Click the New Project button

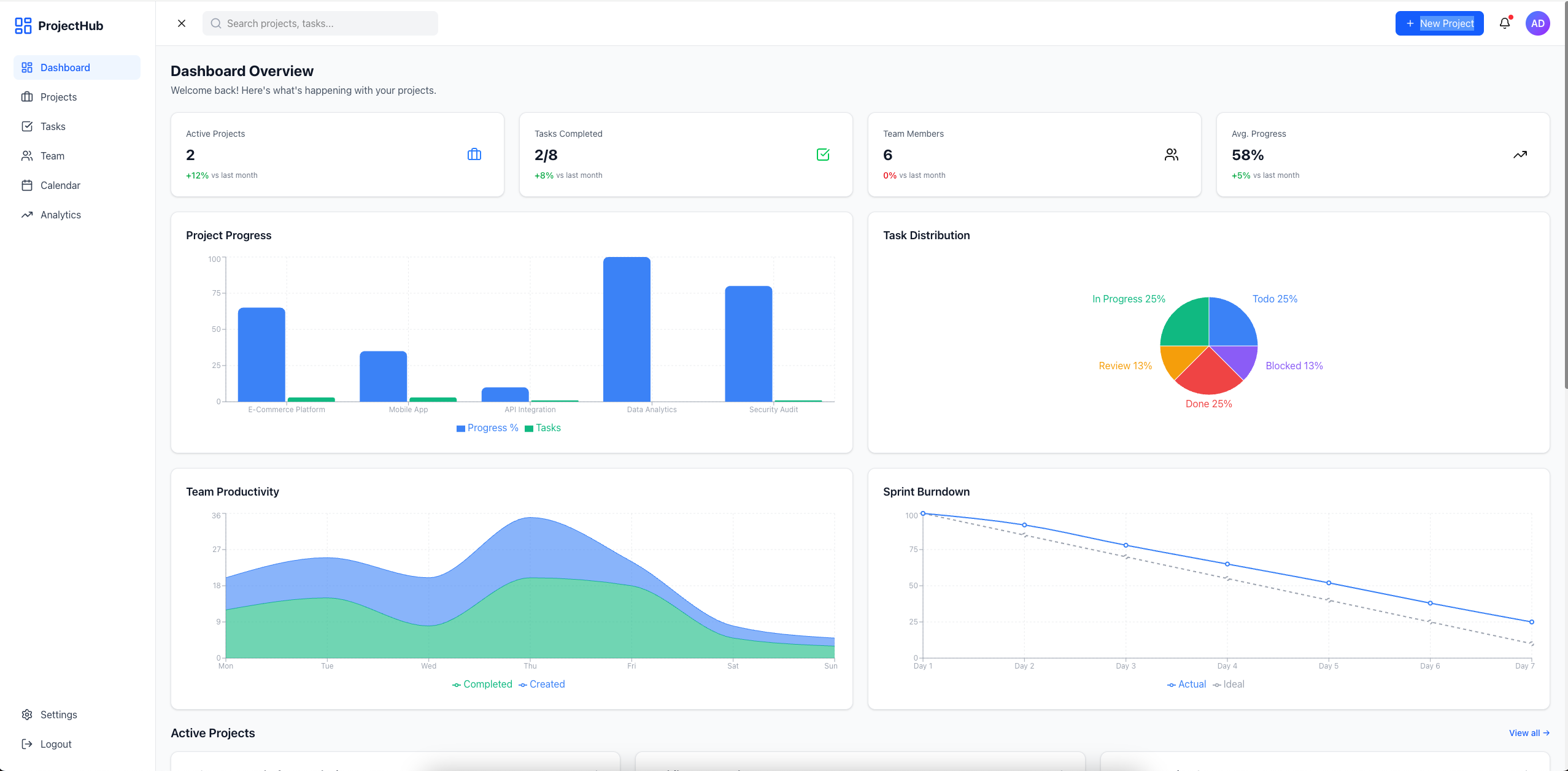[1439, 23]
